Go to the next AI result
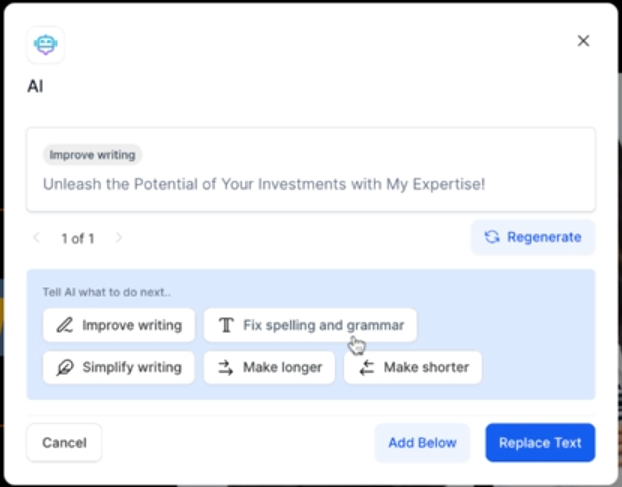Viewport: 622px width, 487px height. coord(119,238)
